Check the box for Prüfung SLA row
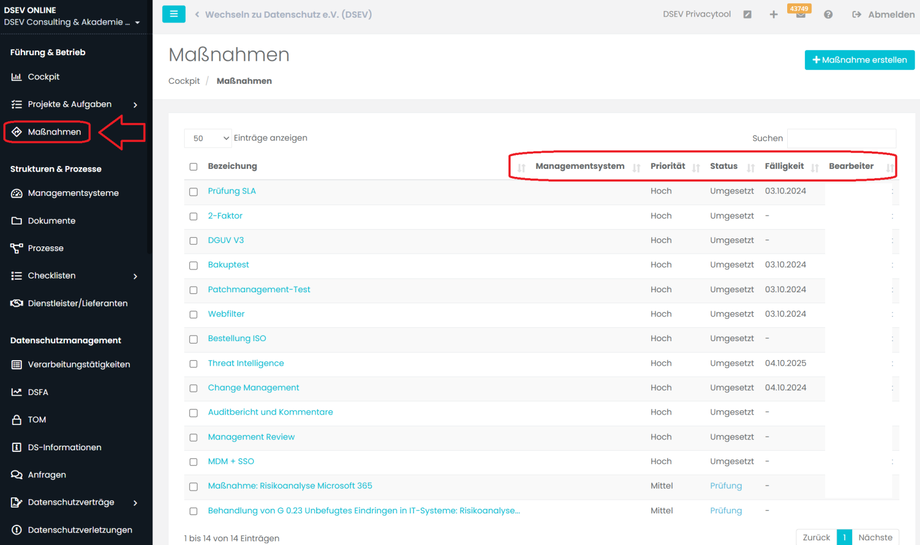This screenshot has height=545, width=920. click(194, 192)
